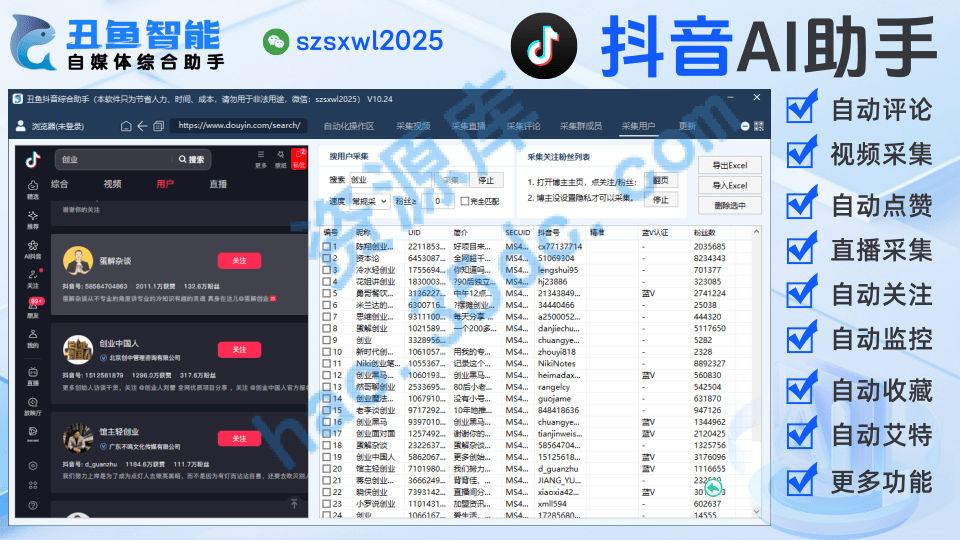Viewport: 960px width, 540px height.
Task: Check the checkbox for row 22 晓侠创业
Action: 326,492
